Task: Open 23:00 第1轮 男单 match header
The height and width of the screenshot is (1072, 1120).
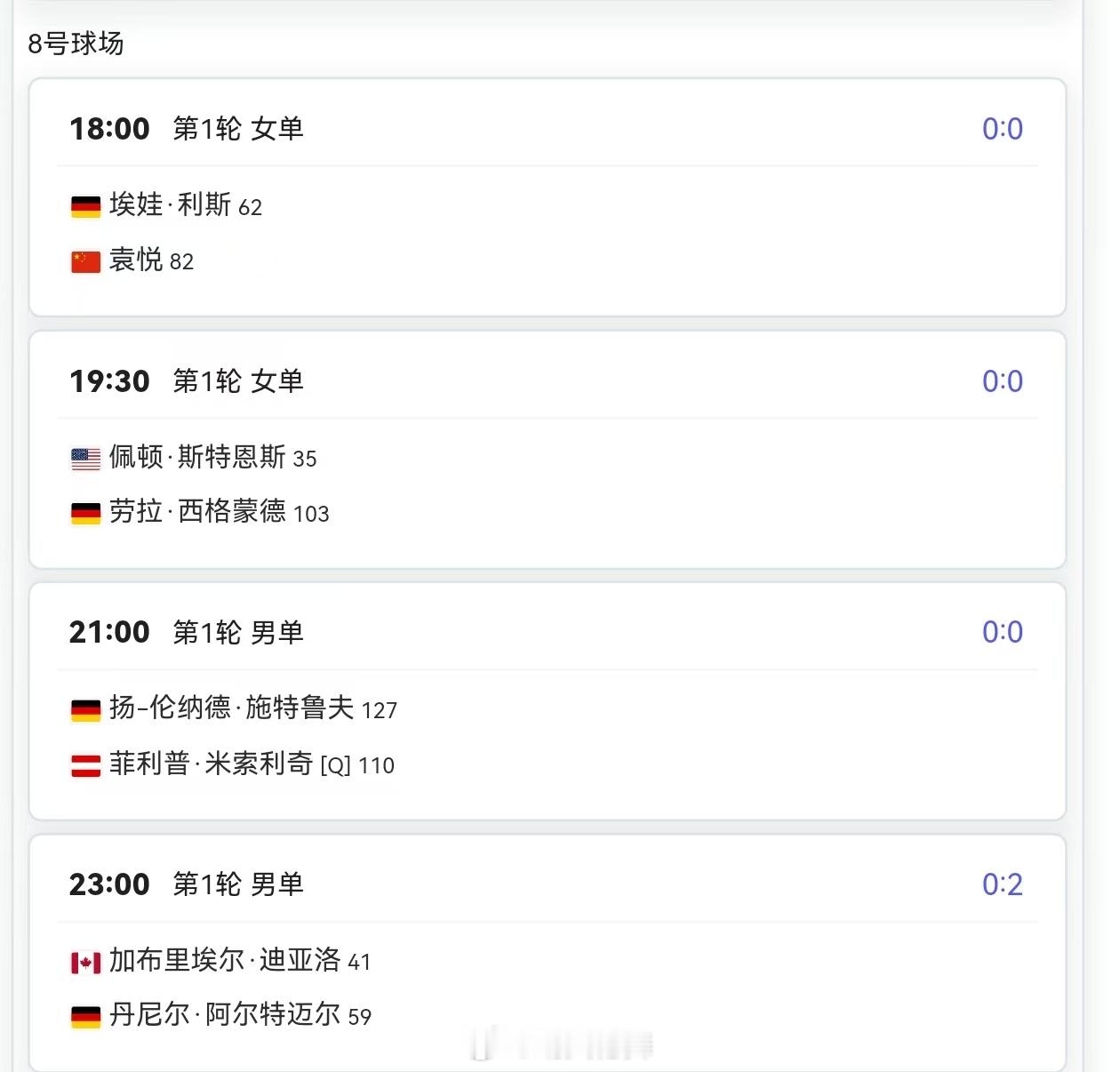Action: coord(187,884)
